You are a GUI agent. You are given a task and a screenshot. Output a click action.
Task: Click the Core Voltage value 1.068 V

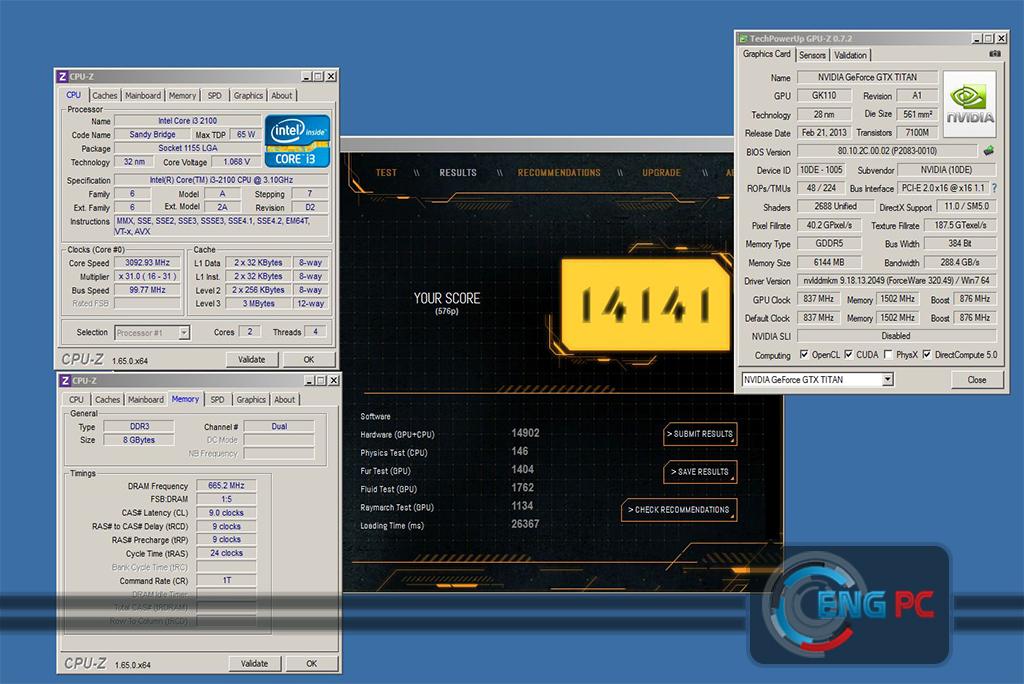coord(236,162)
